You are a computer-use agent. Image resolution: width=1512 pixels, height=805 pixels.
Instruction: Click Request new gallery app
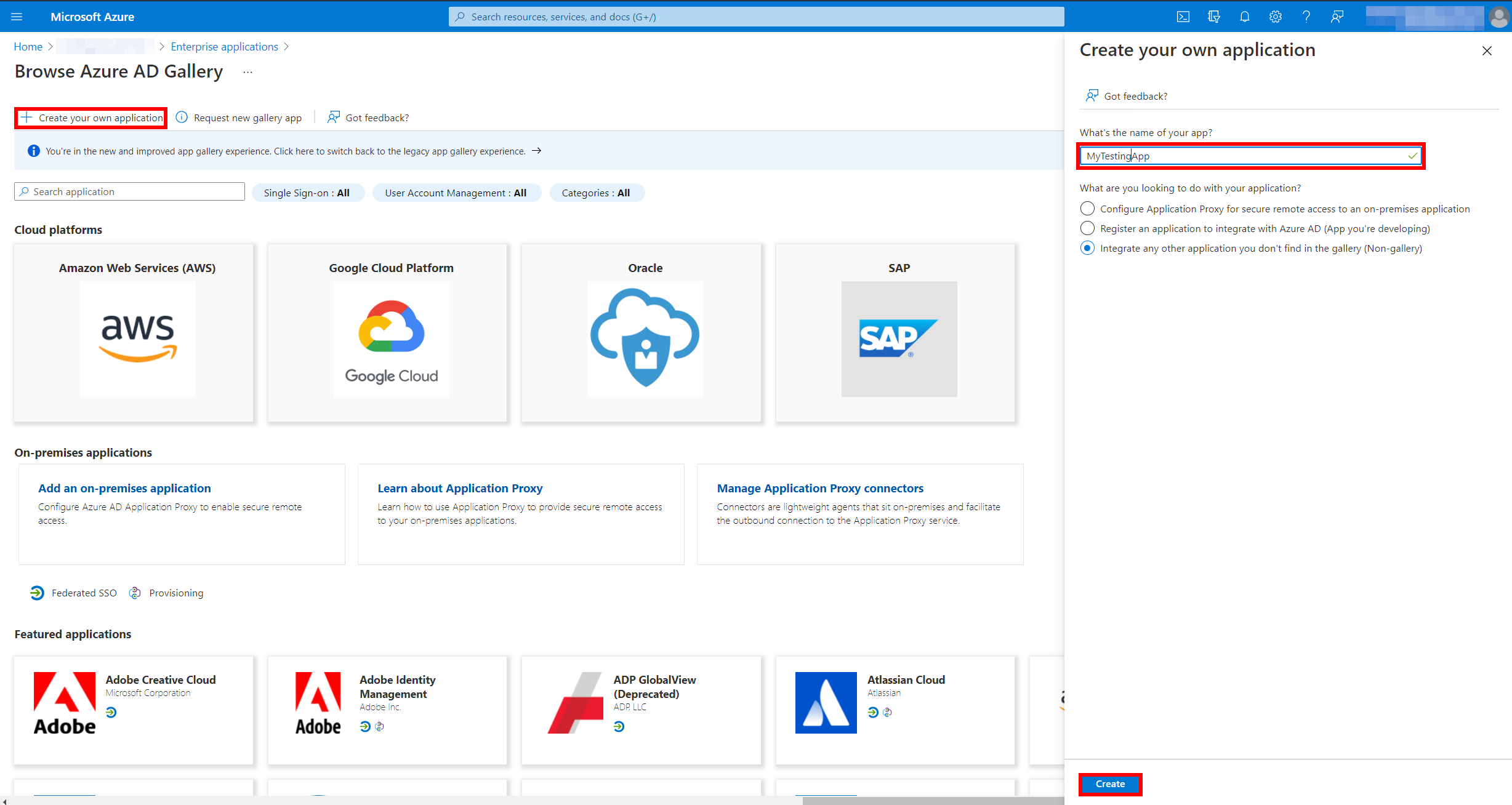click(x=247, y=118)
